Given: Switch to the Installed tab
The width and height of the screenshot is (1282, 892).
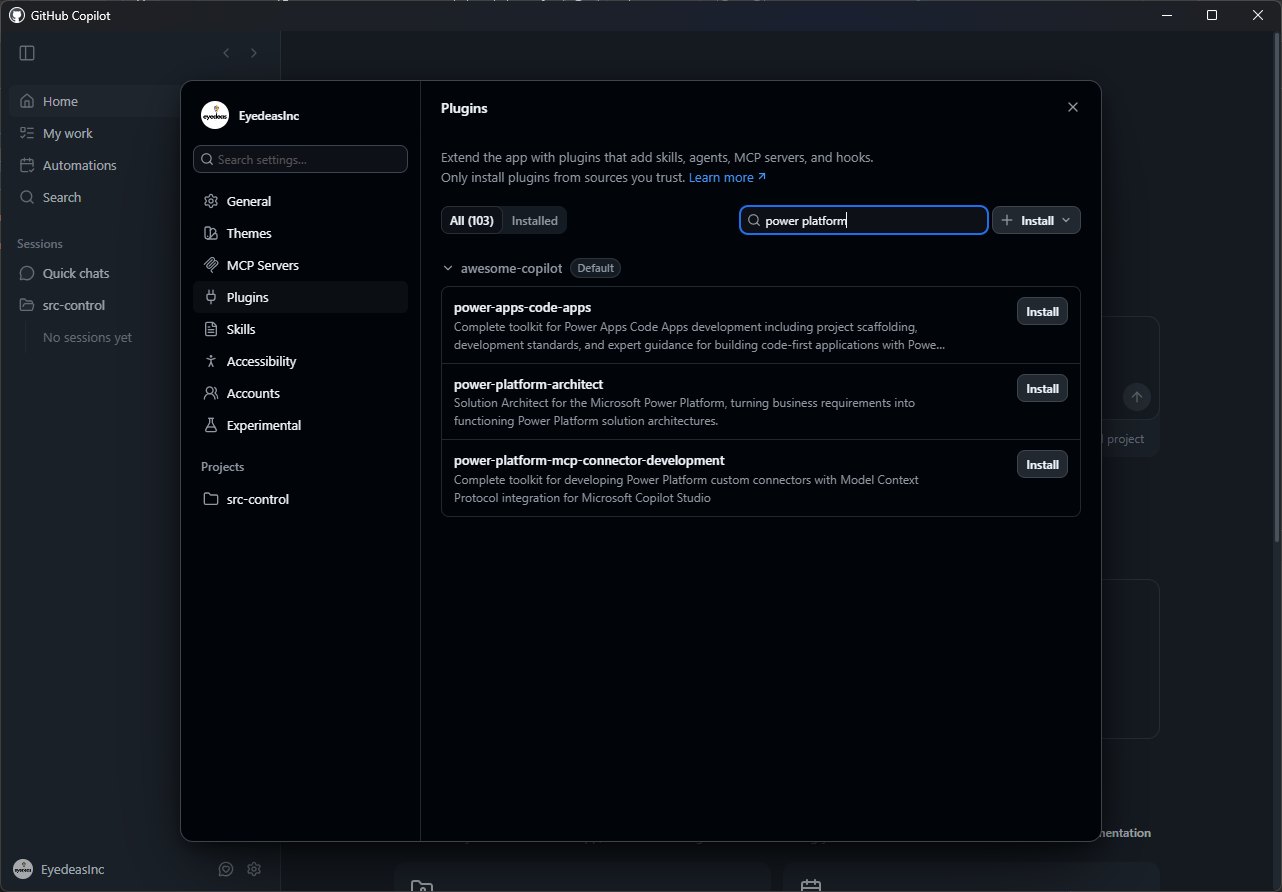Looking at the screenshot, I should [535, 220].
